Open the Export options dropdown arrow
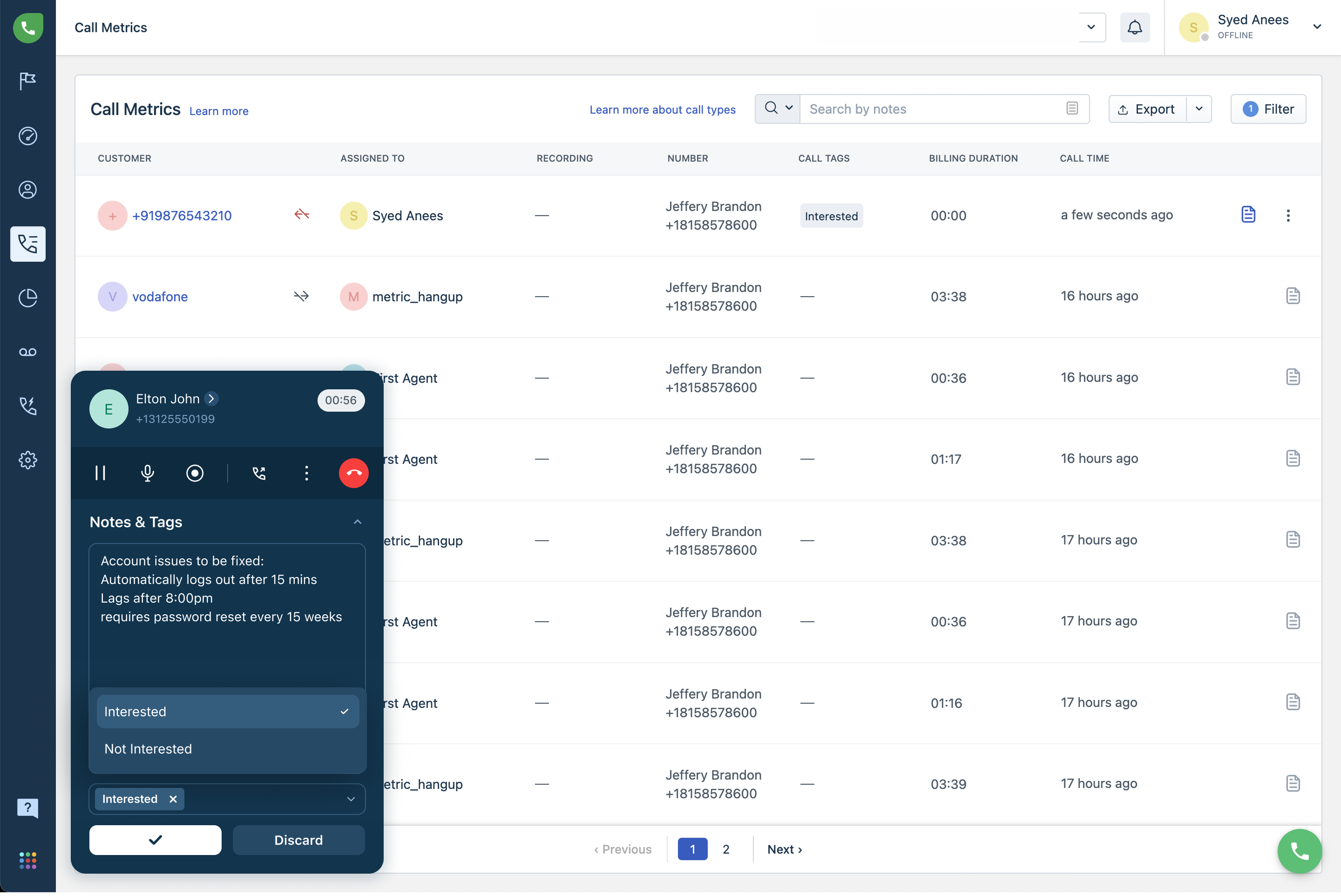1341x896 pixels. tap(1199, 109)
